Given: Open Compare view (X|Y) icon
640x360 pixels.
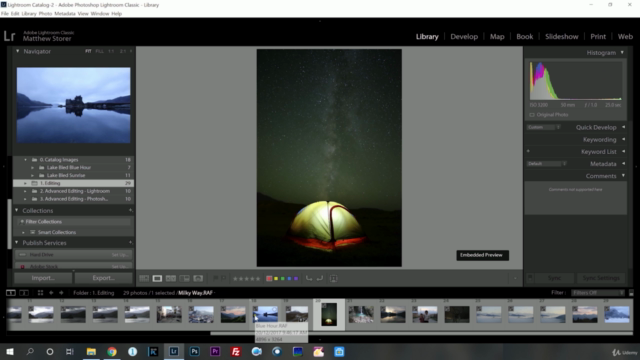Looking at the screenshot, I should (x=171, y=278).
